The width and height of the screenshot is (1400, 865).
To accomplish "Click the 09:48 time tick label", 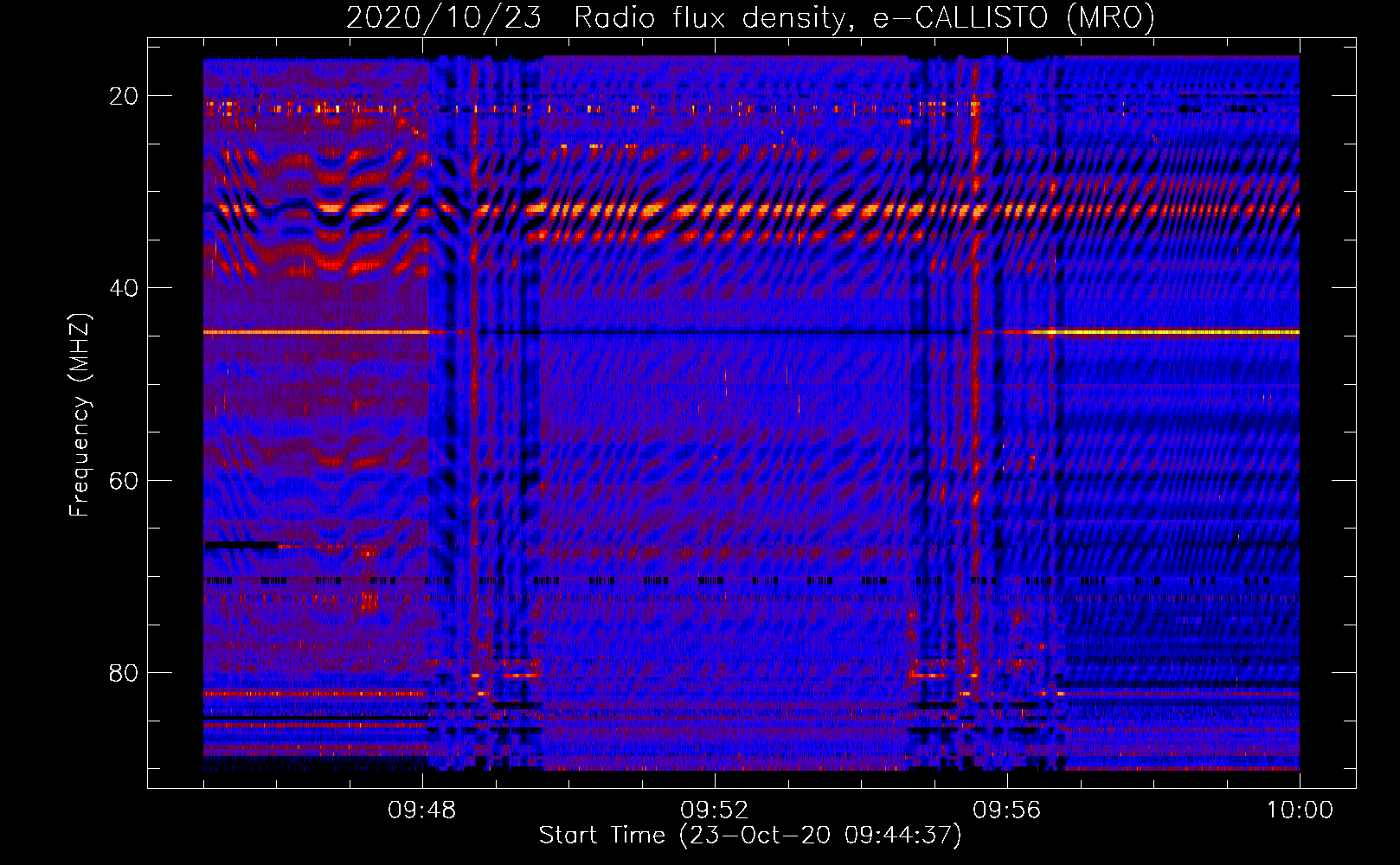I will [x=421, y=811].
